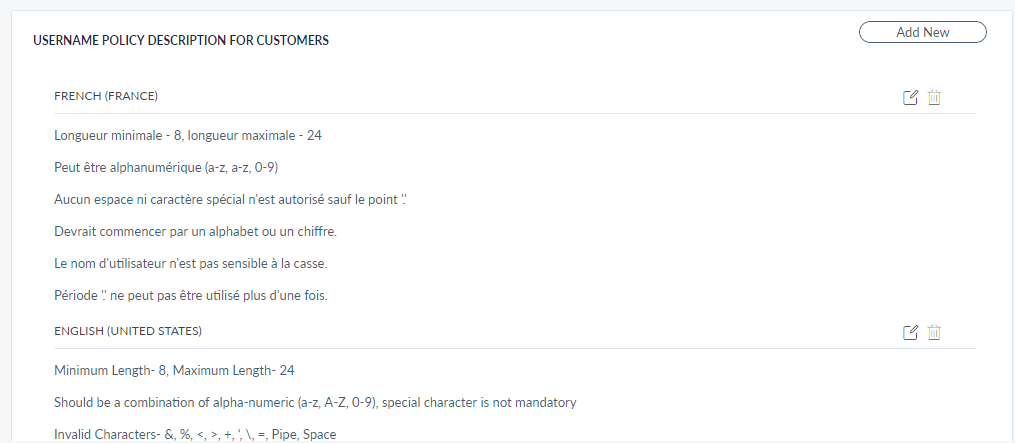1015x443 pixels.
Task: Select the French (France) section heading
Action: click(x=106, y=96)
